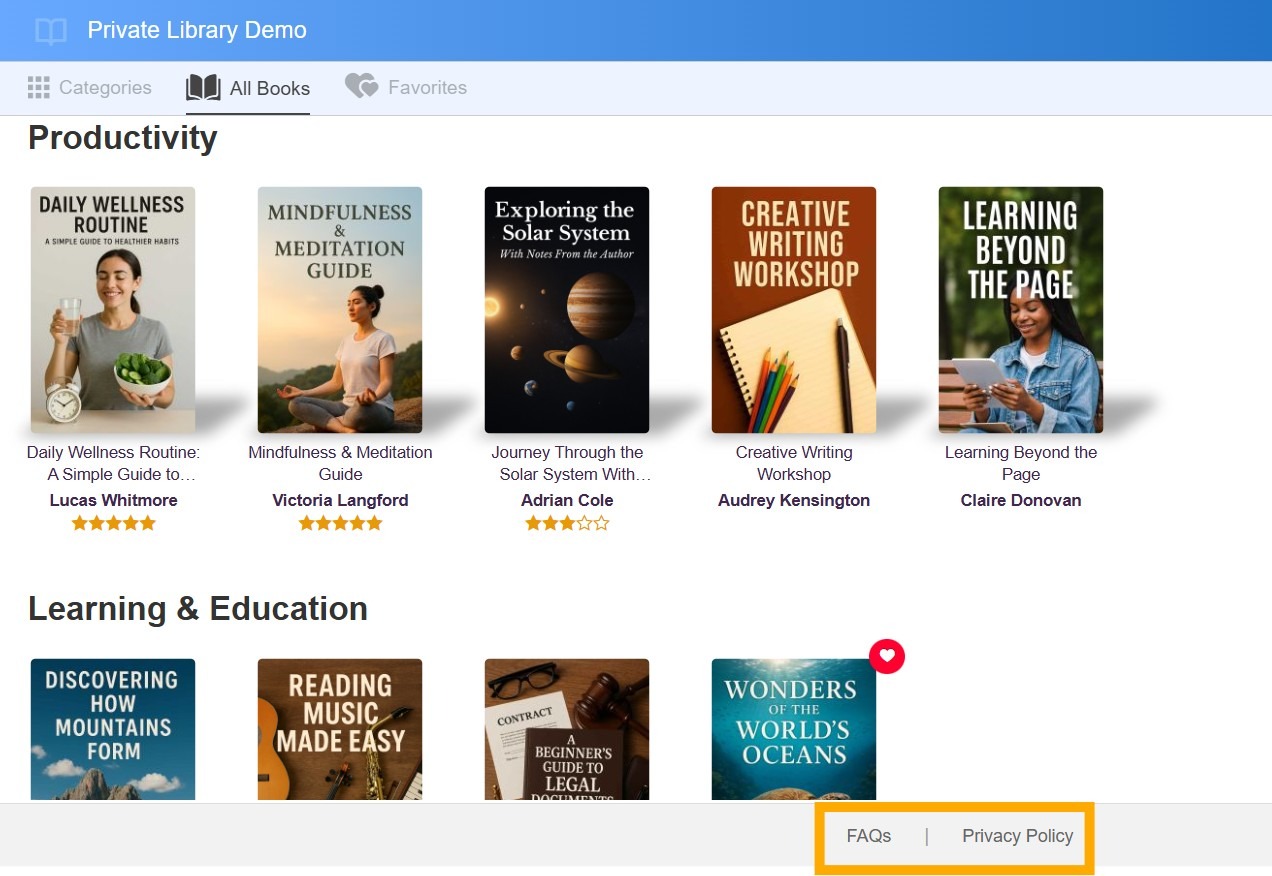Select the All Books tab
The width and height of the screenshot is (1272, 876).
point(248,88)
